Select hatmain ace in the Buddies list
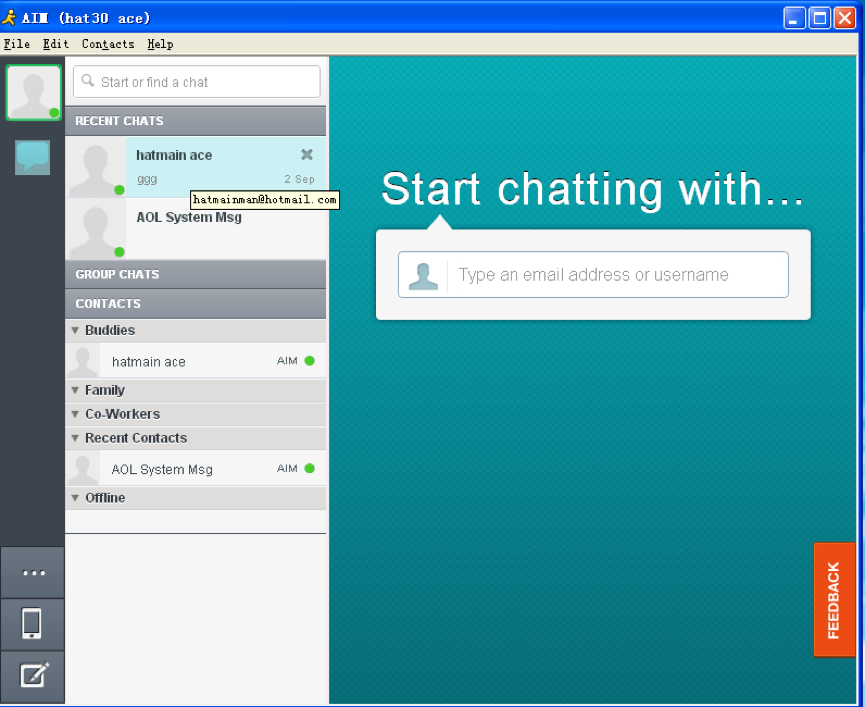This screenshot has height=707, width=865. pos(195,361)
